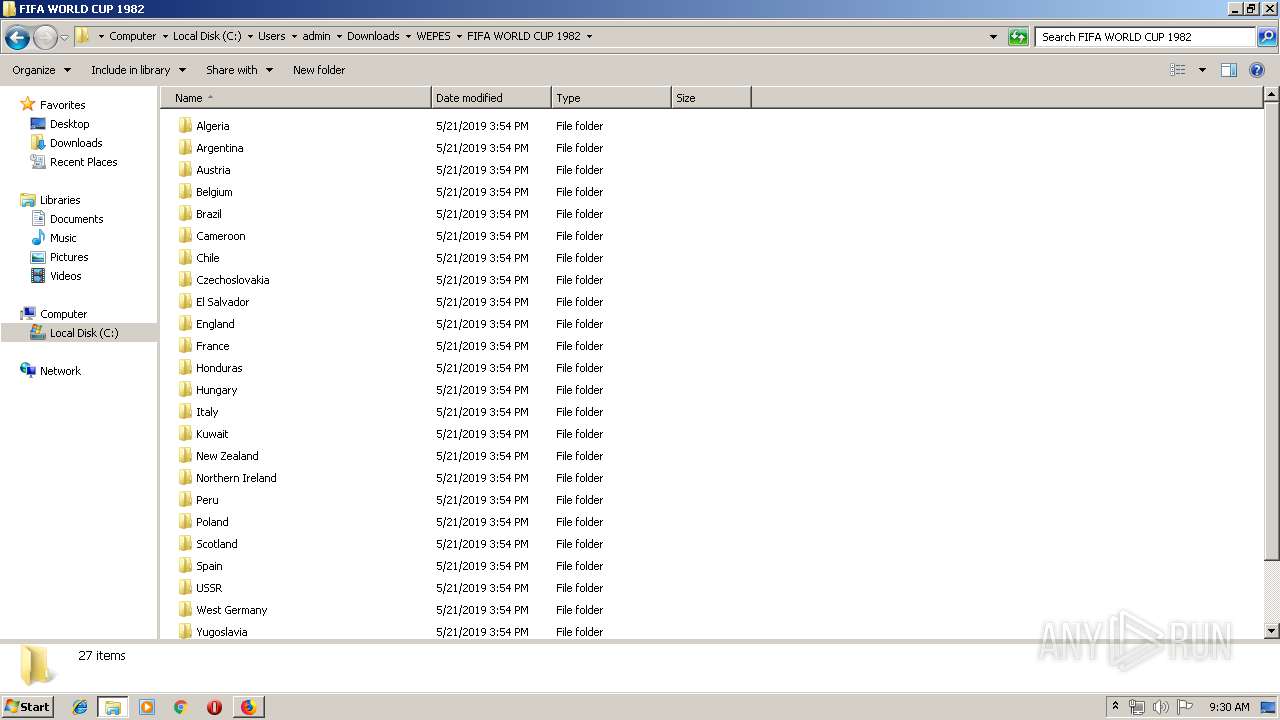Sort by Date modified column
Image resolution: width=1280 pixels, height=720 pixels.
click(x=491, y=98)
